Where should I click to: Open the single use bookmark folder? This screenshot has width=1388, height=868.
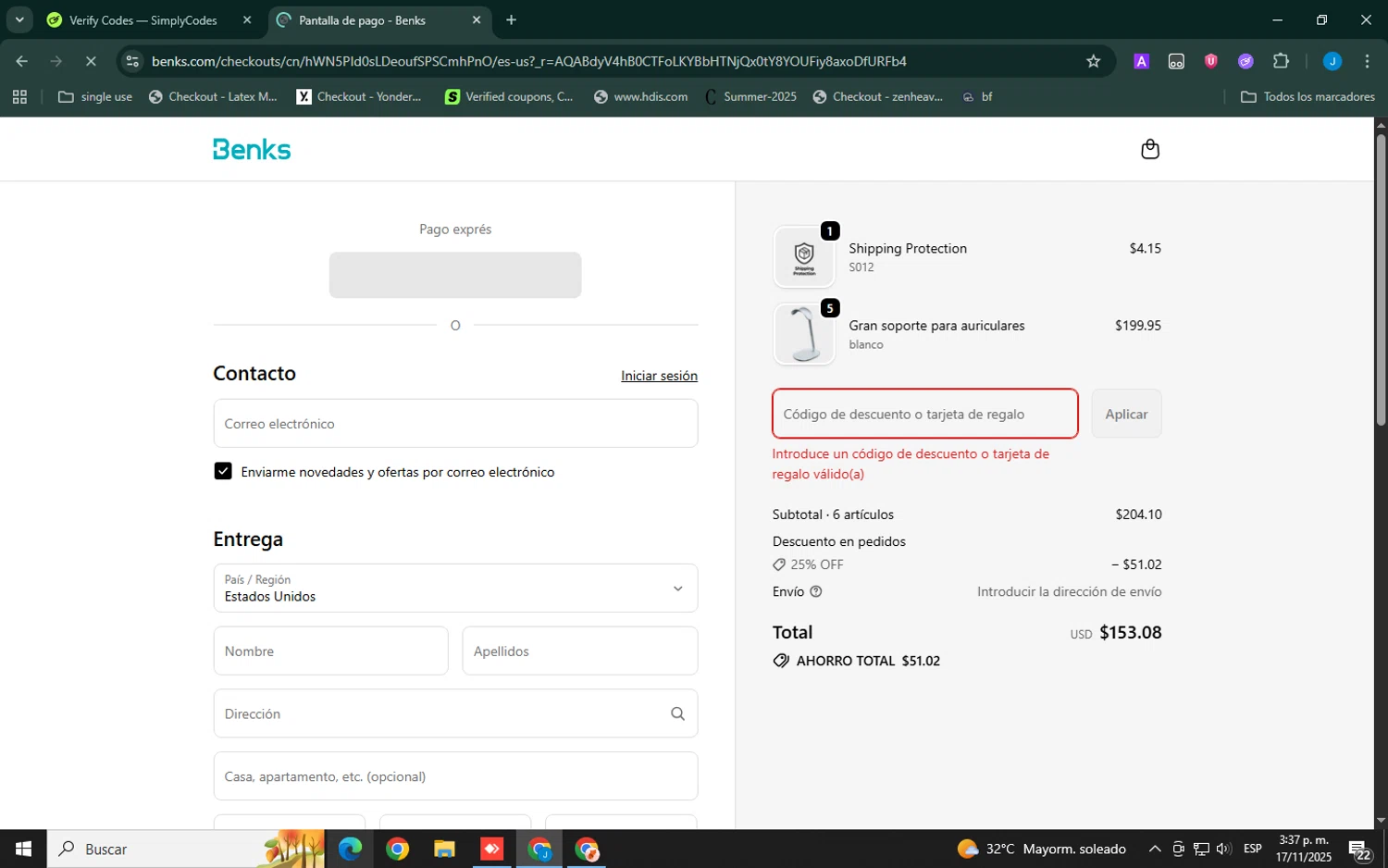tap(95, 96)
